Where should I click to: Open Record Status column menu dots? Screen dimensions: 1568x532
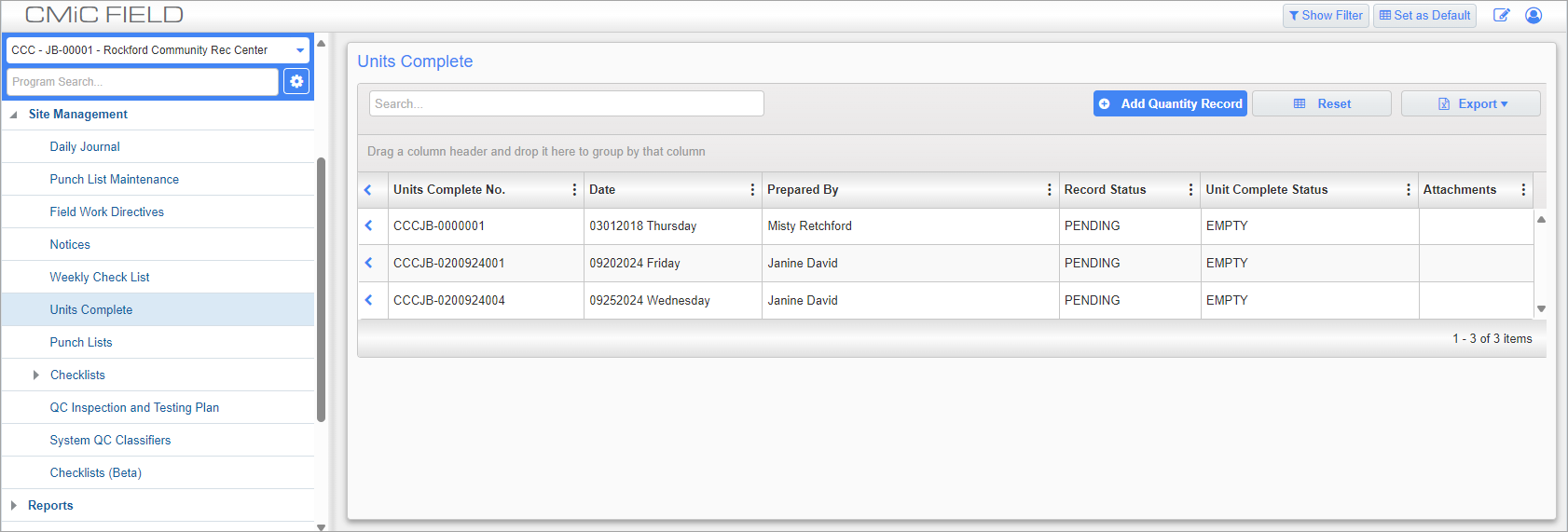click(x=1190, y=190)
